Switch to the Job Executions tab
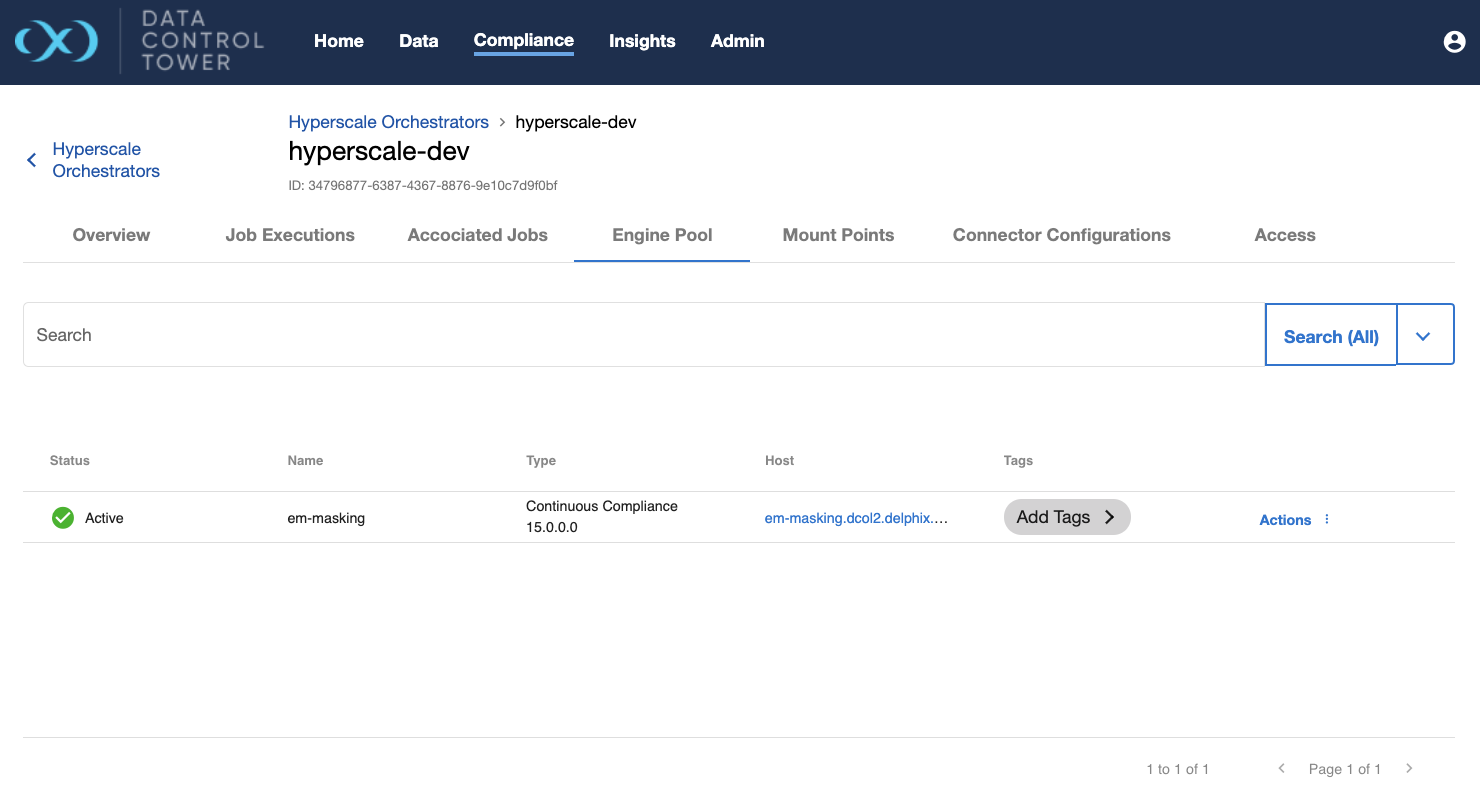The image size is (1480, 791). pyautogui.click(x=290, y=235)
